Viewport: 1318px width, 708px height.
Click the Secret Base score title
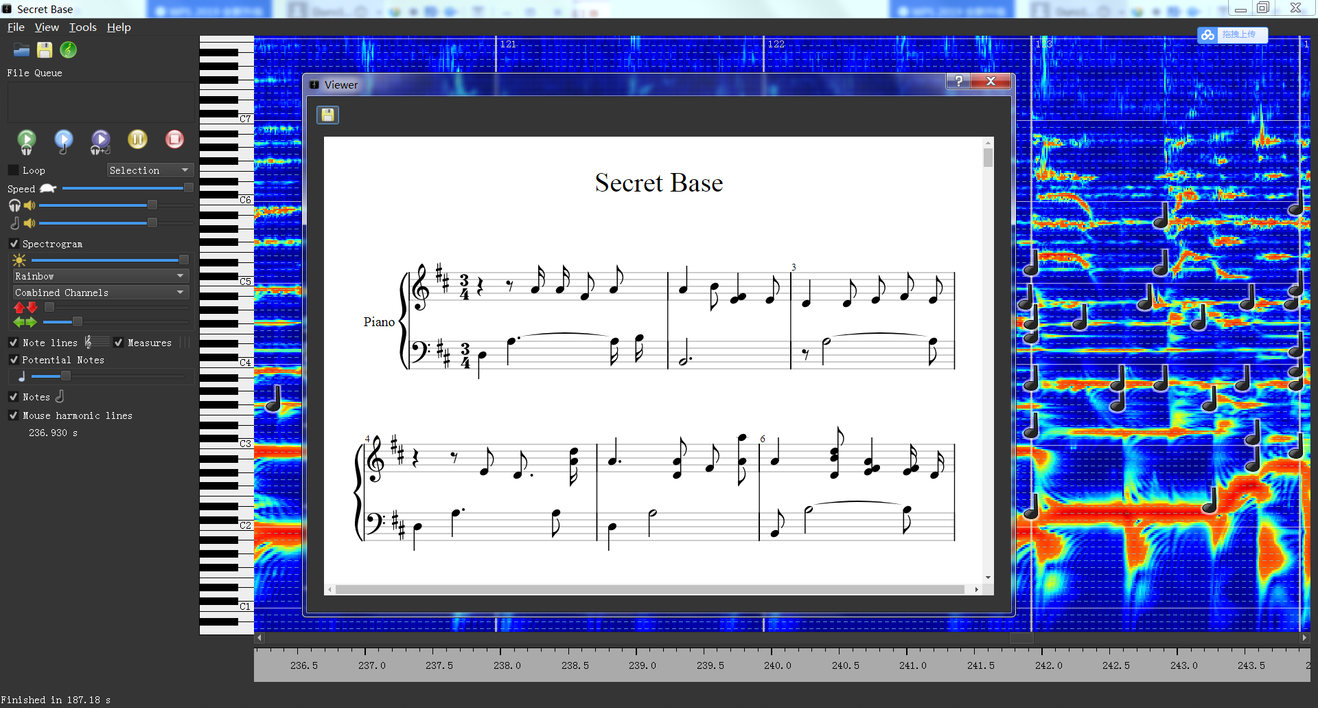tap(659, 183)
